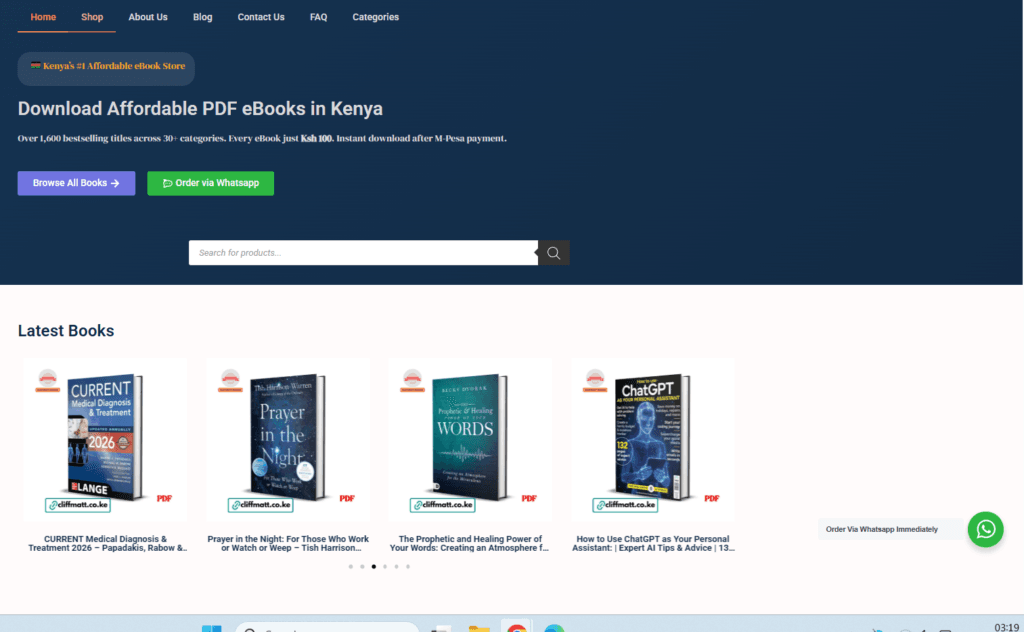Open the ChatGPT Personal Assistant cover
The height and width of the screenshot is (632, 1024).
tap(653, 439)
